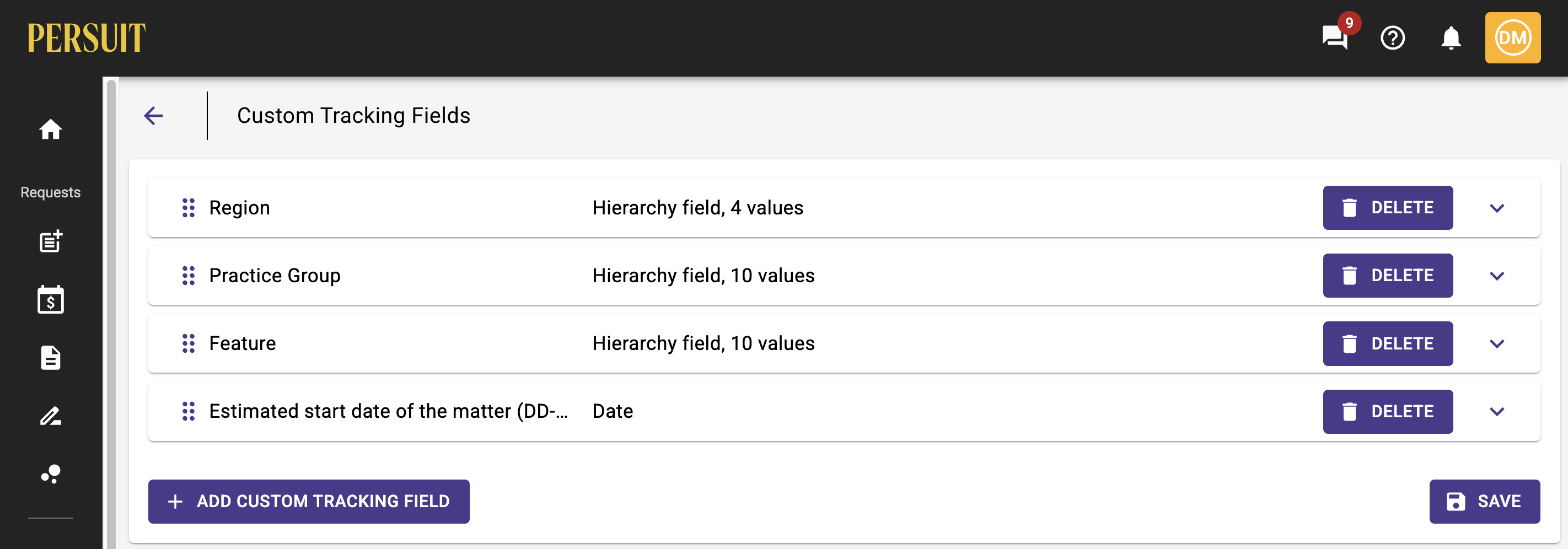Expand the Estimated start date field row
Screen dimensions: 1568x549
[1497, 411]
